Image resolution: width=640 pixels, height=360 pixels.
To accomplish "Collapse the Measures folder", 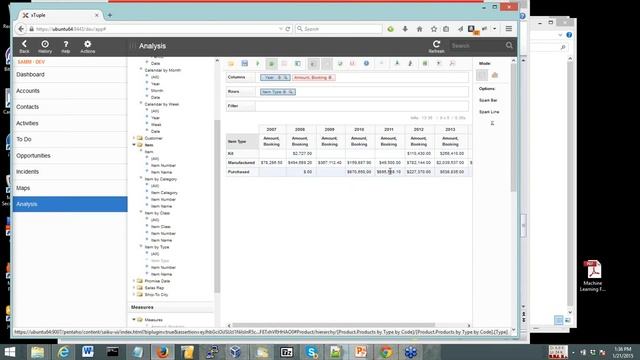I will click(134, 320).
